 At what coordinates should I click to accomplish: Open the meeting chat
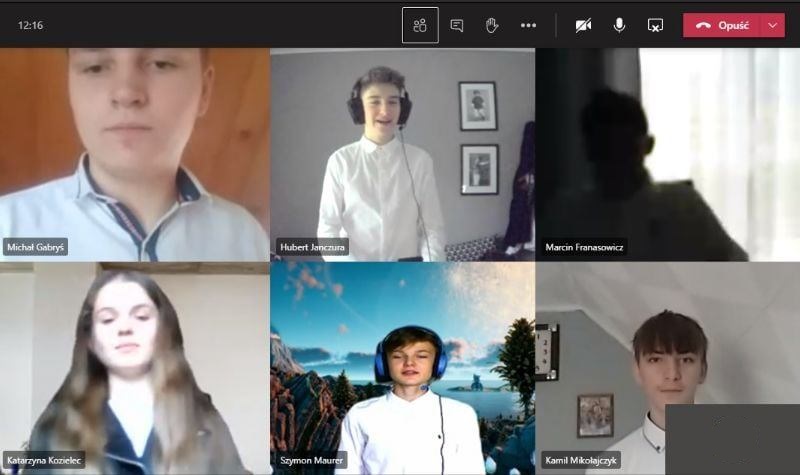457,25
